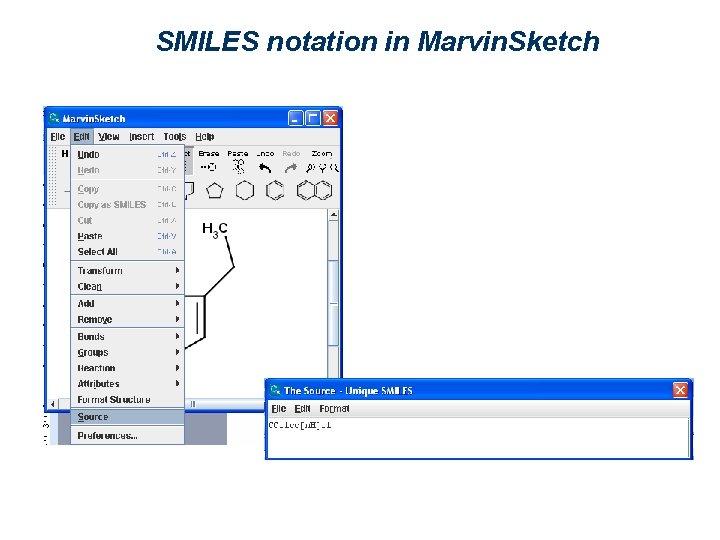Click the Erase tool icon
Image resolution: width=720 pixels, height=540 pixels.
[x=209, y=167]
